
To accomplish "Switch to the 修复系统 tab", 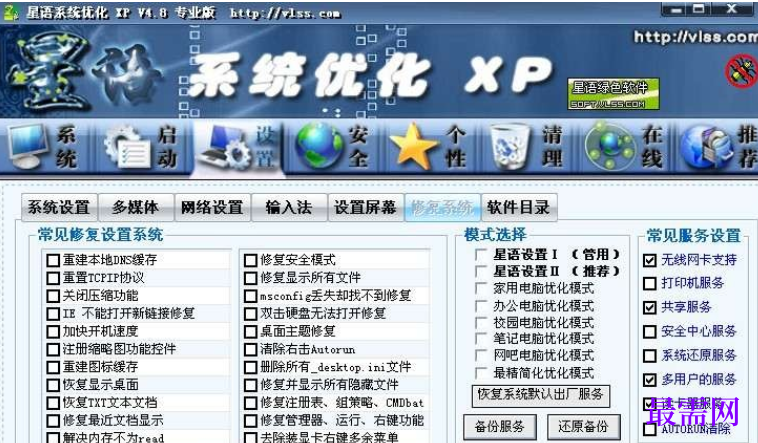I will (x=442, y=207).
